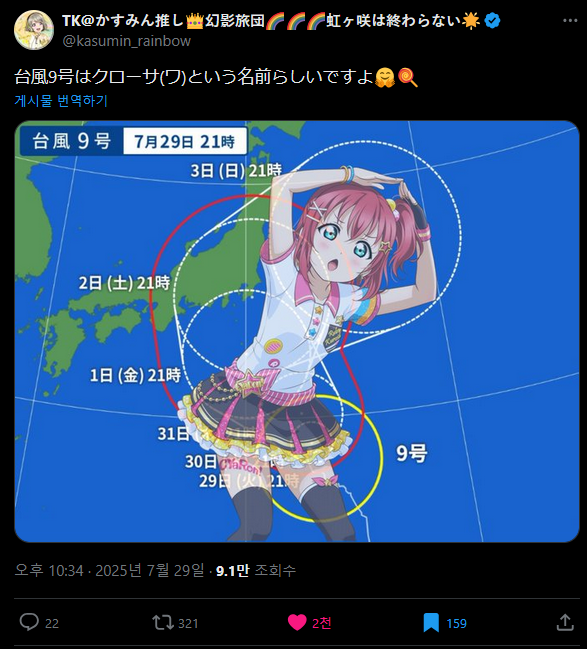This screenshot has height=649, width=587.
Task: Open the more options ellipsis menu
Action: pyautogui.click(x=570, y=20)
